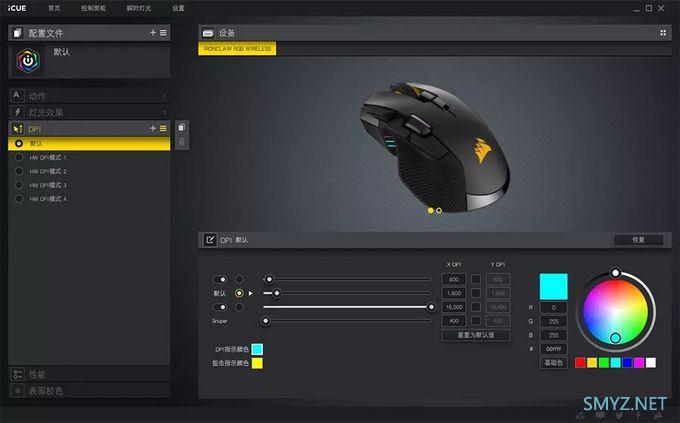Select the second mouse view dot
The width and height of the screenshot is (680, 423).
(439, 210)
